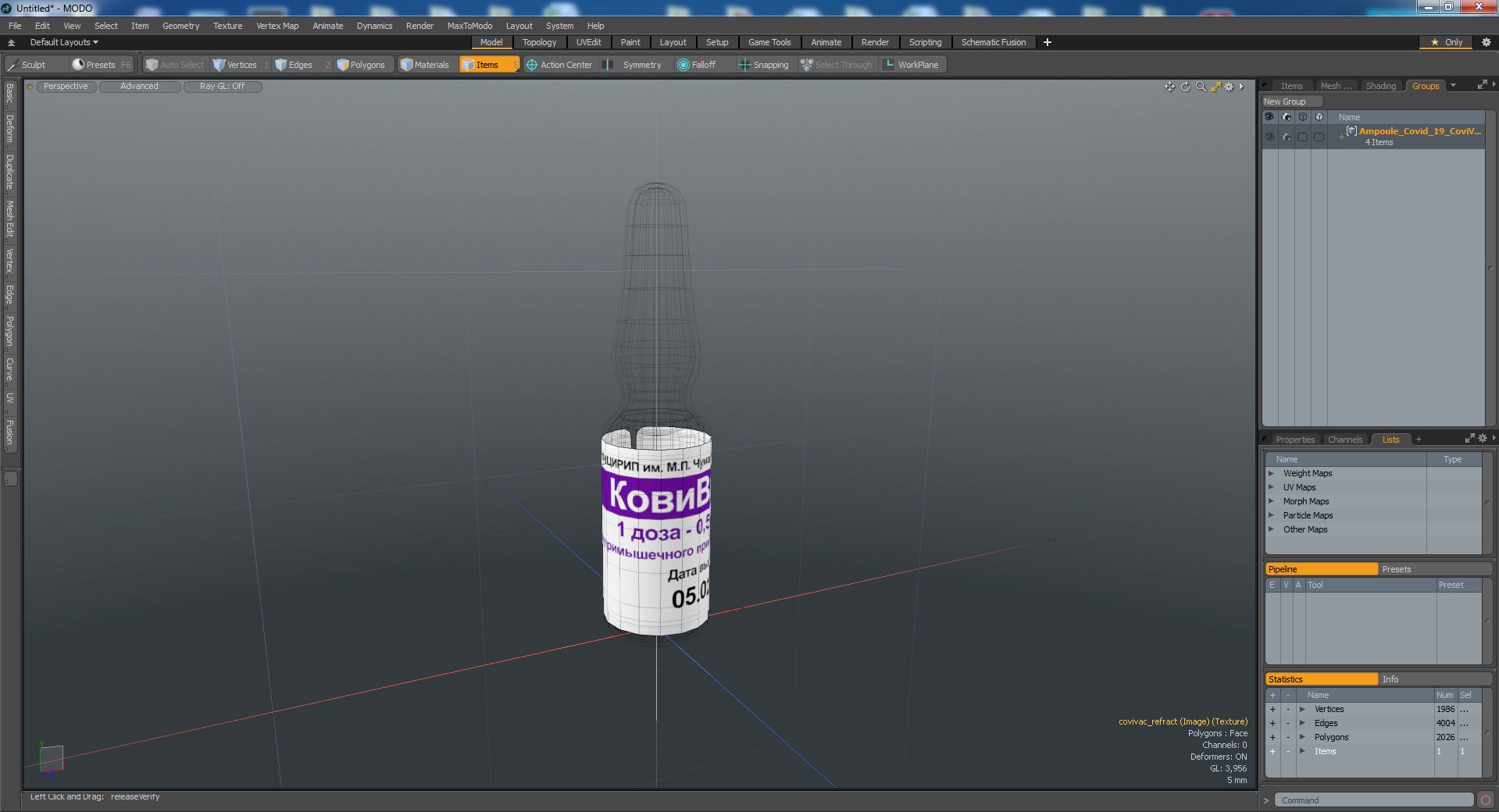Open the Texture menu
Screen dimensions: 1499x812
pos(227,26)
